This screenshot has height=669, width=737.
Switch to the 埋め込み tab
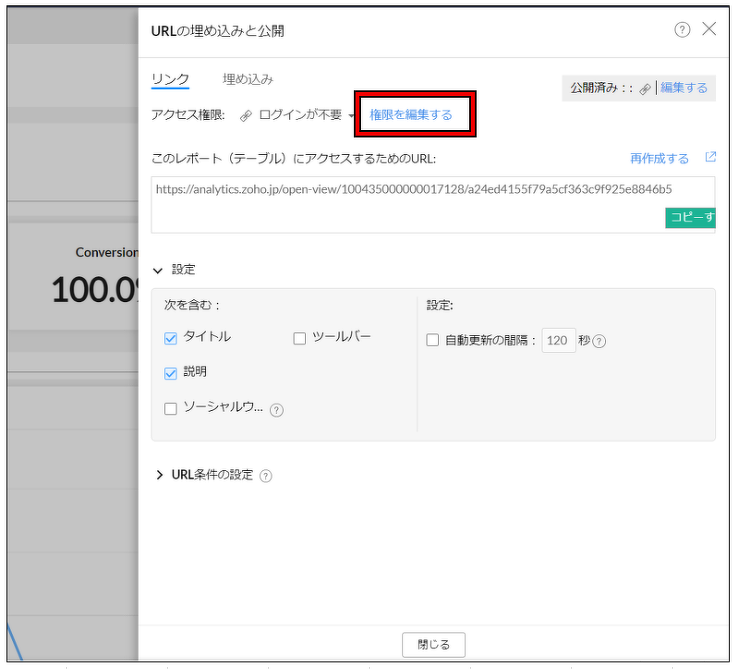coord(248,80)
